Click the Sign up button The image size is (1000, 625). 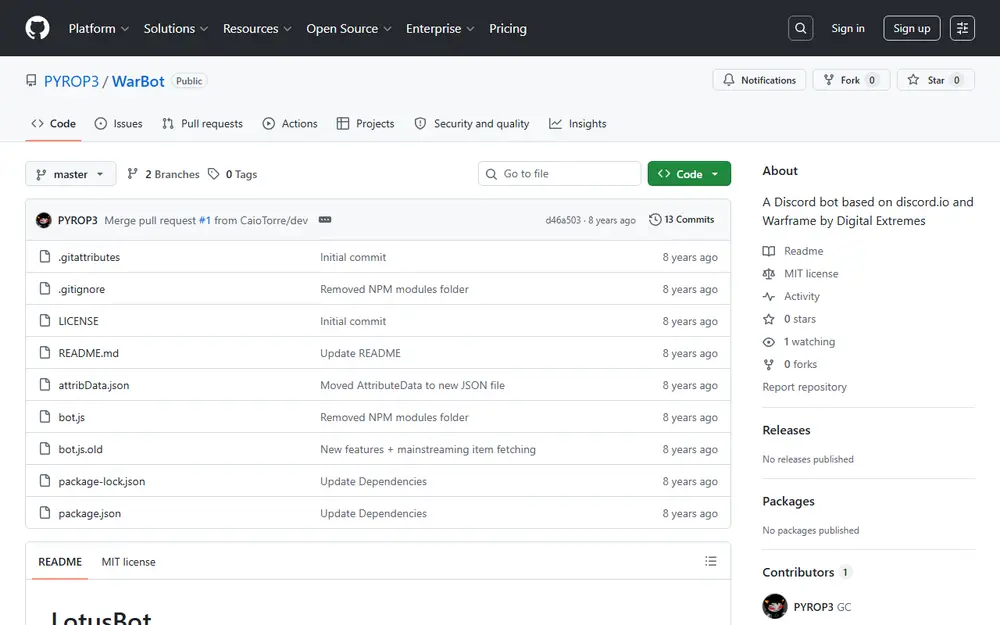click(911, 28)
